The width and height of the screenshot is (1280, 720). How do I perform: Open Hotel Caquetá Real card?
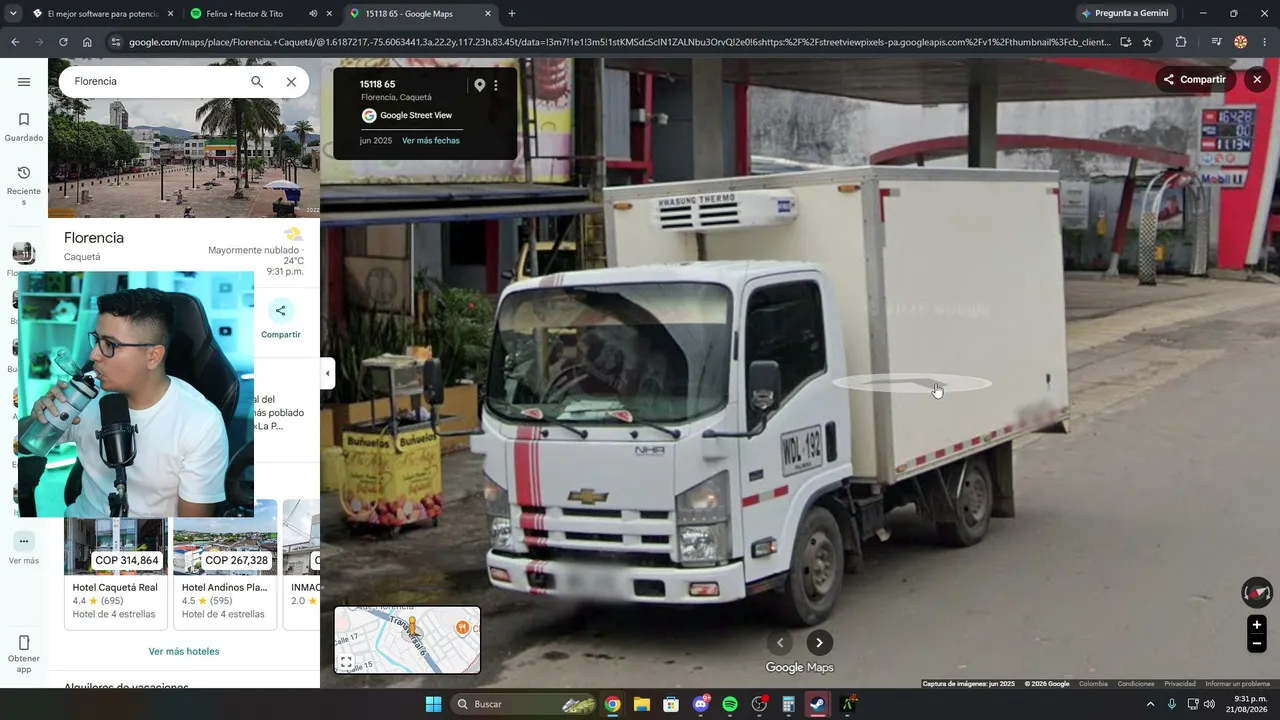click(116, 565)
